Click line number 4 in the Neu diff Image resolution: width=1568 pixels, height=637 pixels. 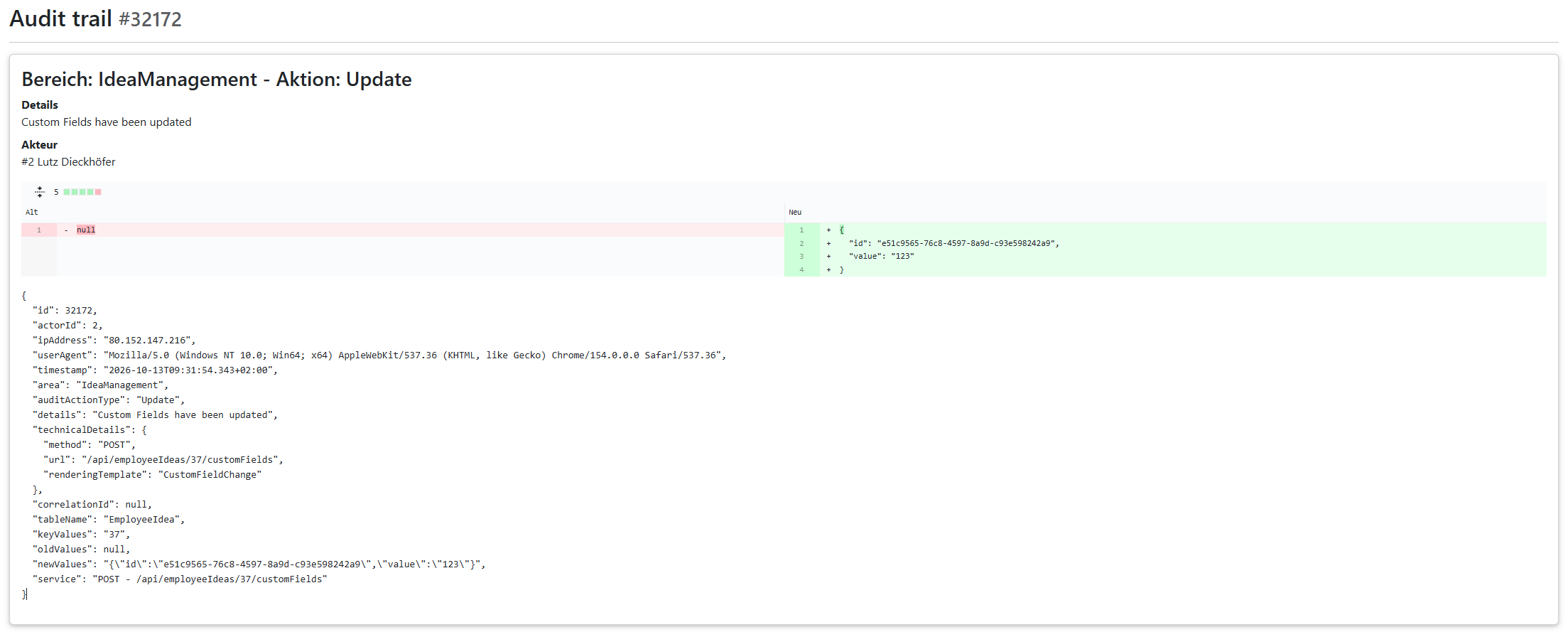click(801, 269)
